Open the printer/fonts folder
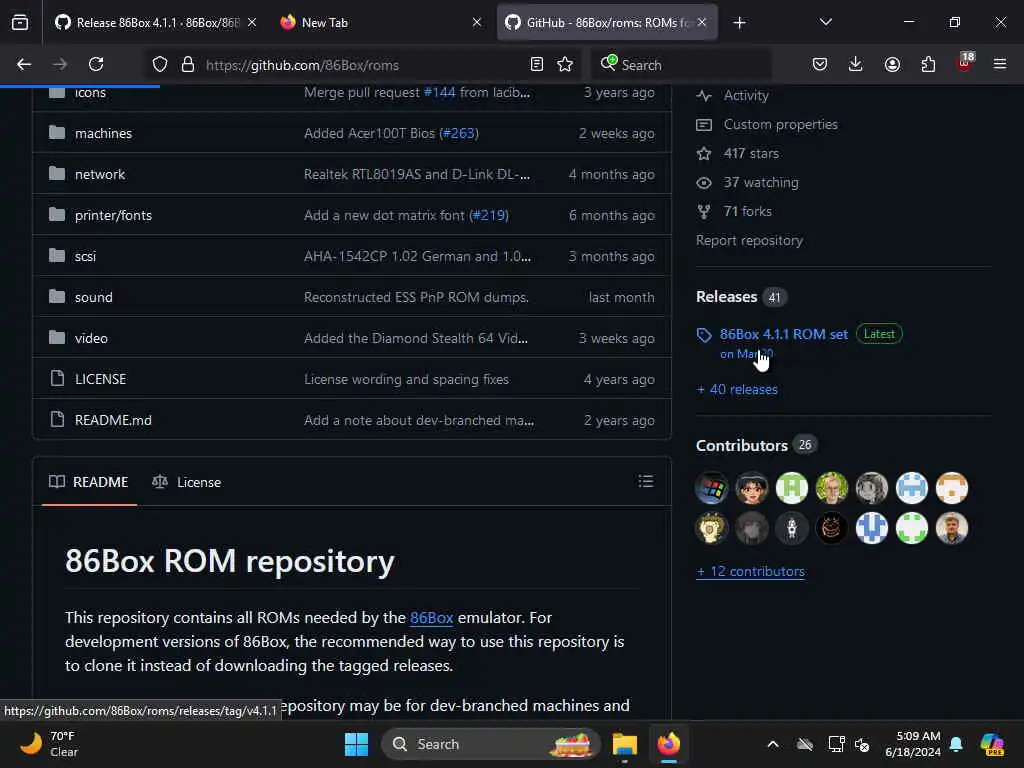The image size is (1024, 768). coord(113,216)
